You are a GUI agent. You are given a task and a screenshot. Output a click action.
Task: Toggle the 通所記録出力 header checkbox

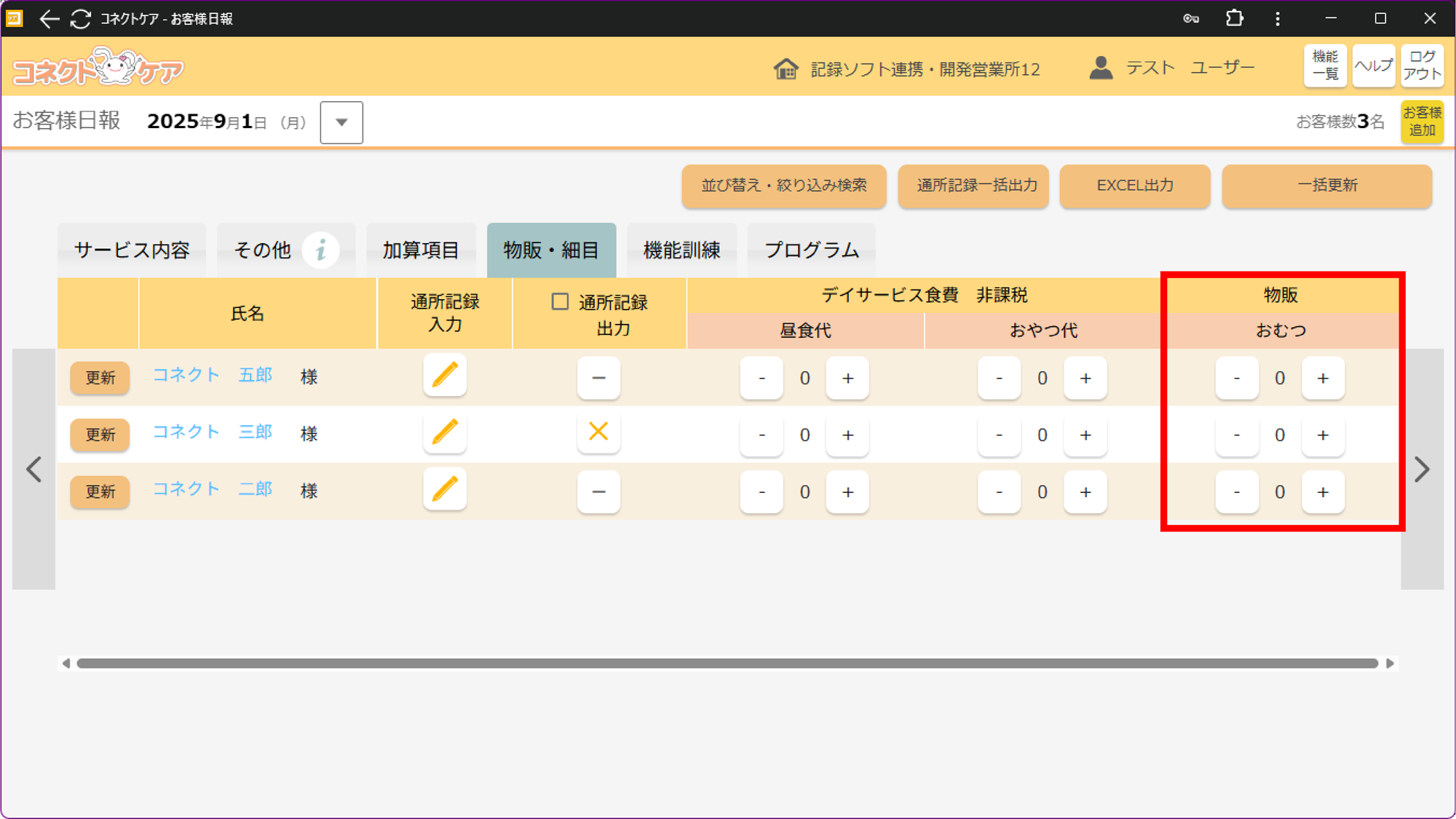560,301
